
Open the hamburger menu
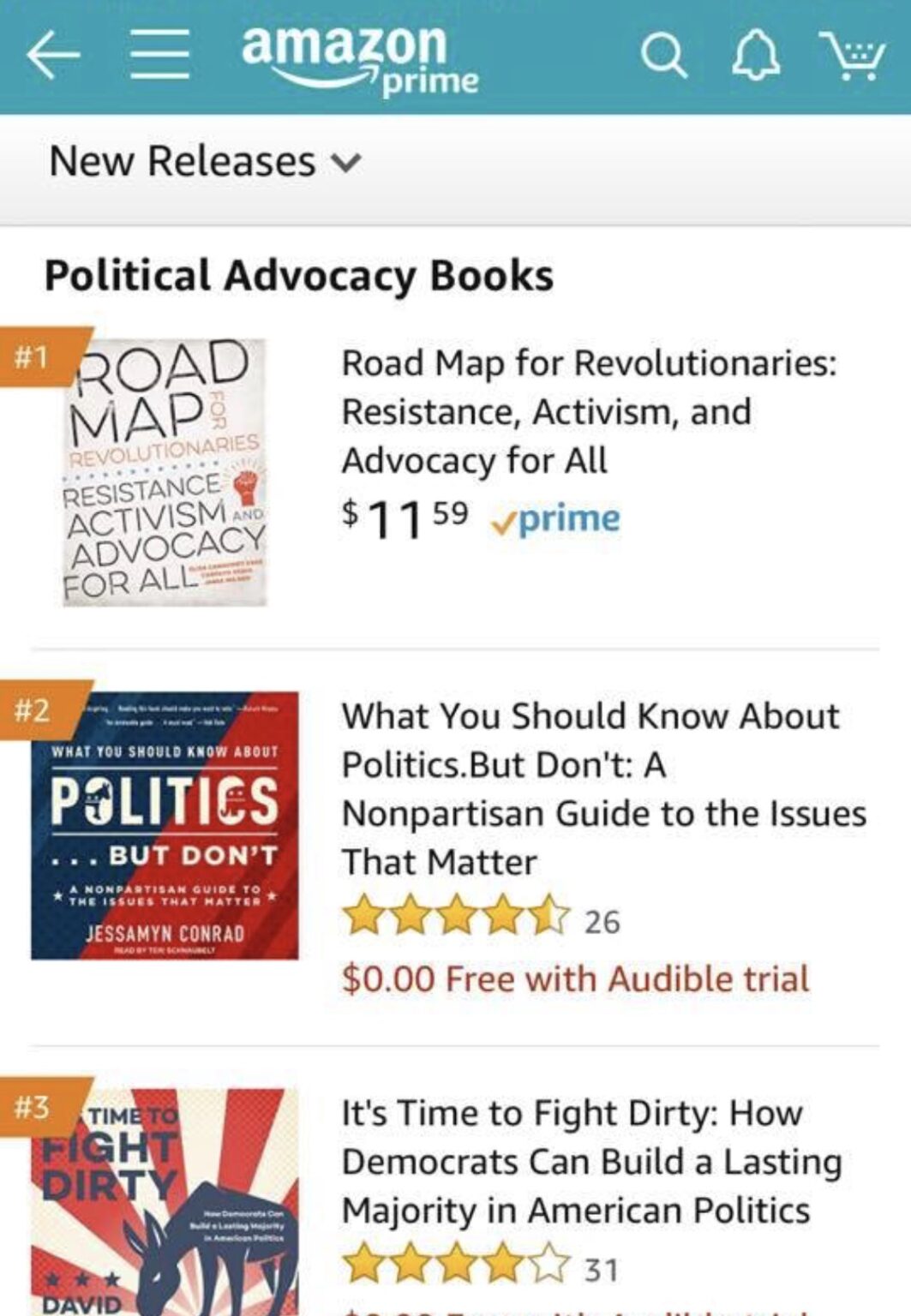tap(159, 56)
